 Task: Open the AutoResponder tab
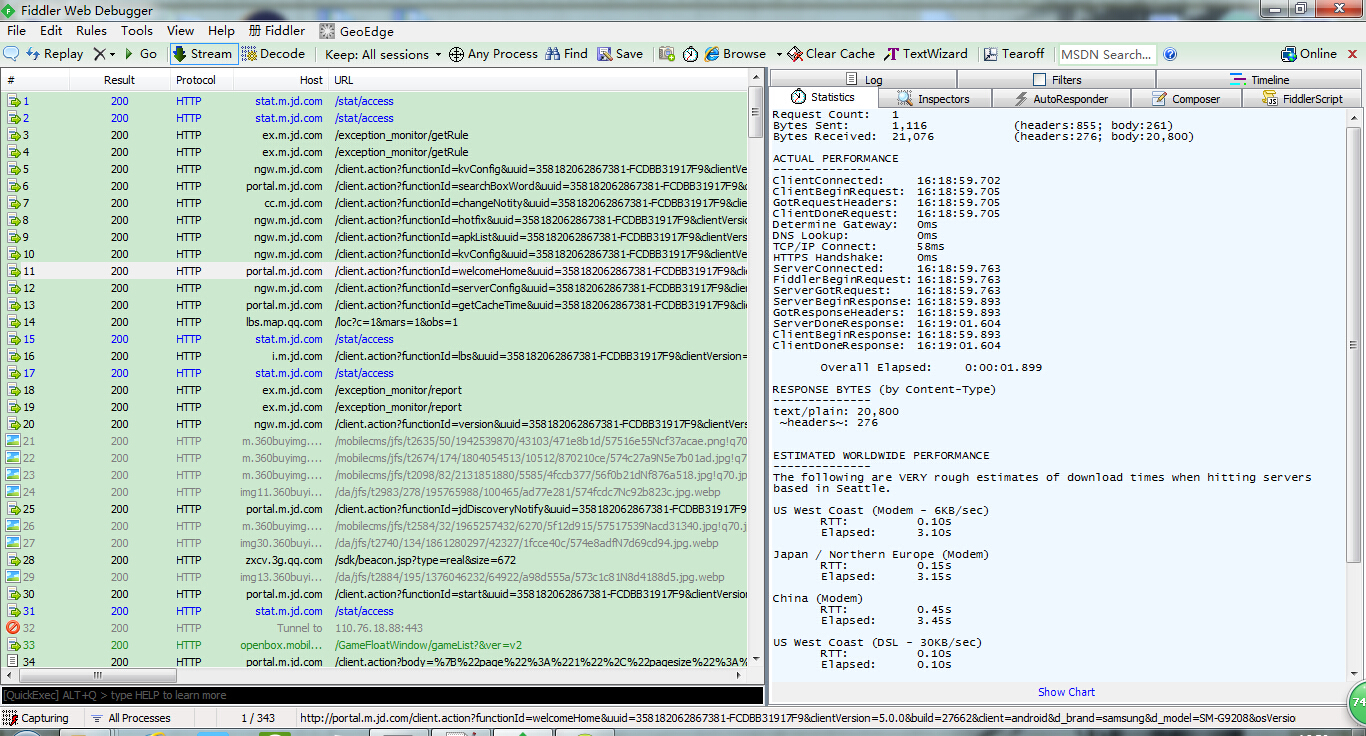(x=1060, y=98)
